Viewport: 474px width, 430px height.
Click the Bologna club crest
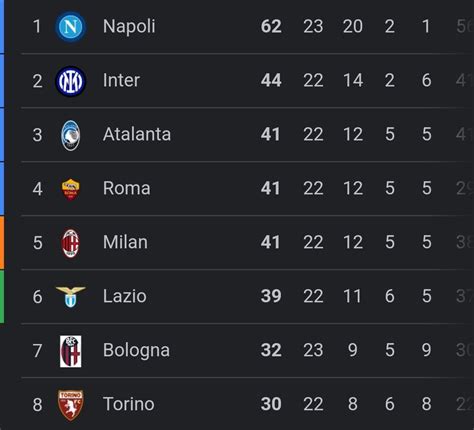(x=71, y=351)
